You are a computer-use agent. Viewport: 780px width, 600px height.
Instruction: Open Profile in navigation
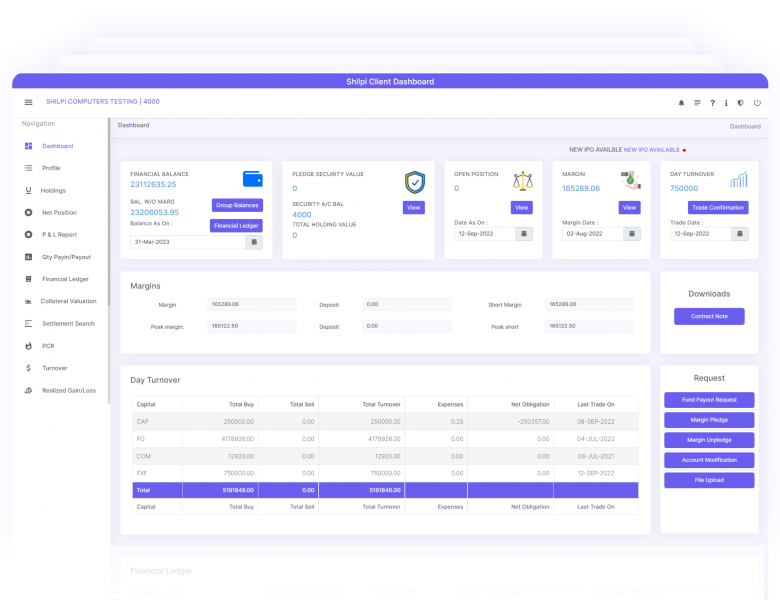pos(51,168)
